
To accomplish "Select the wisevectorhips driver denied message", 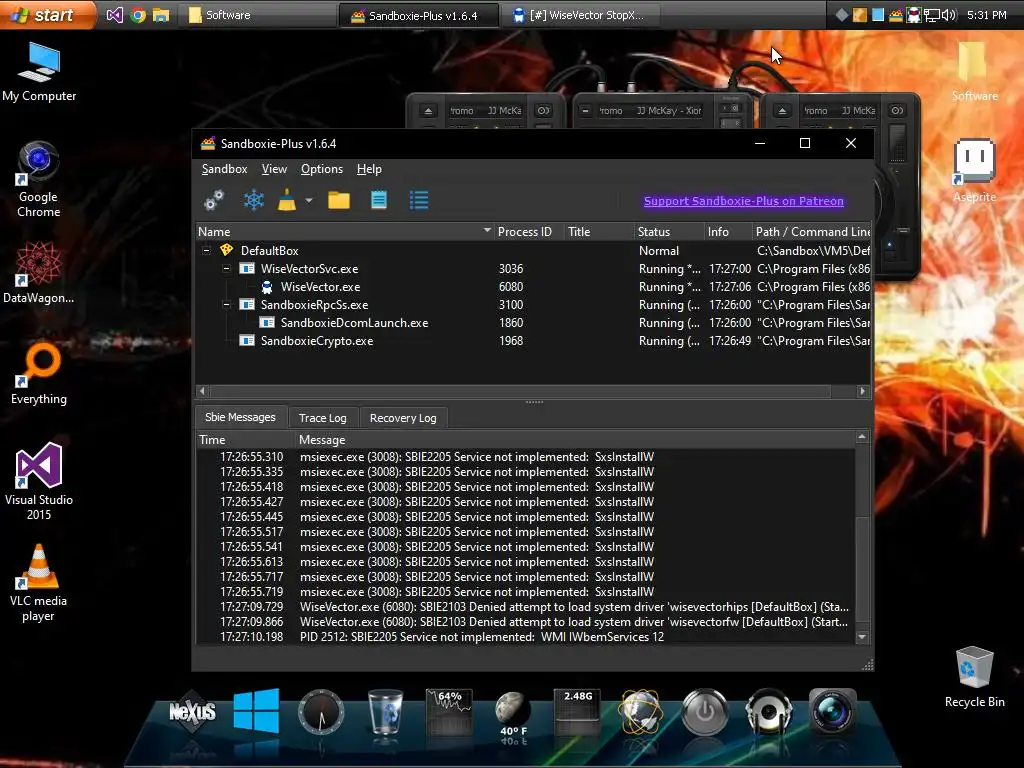I will pos(525,607).
